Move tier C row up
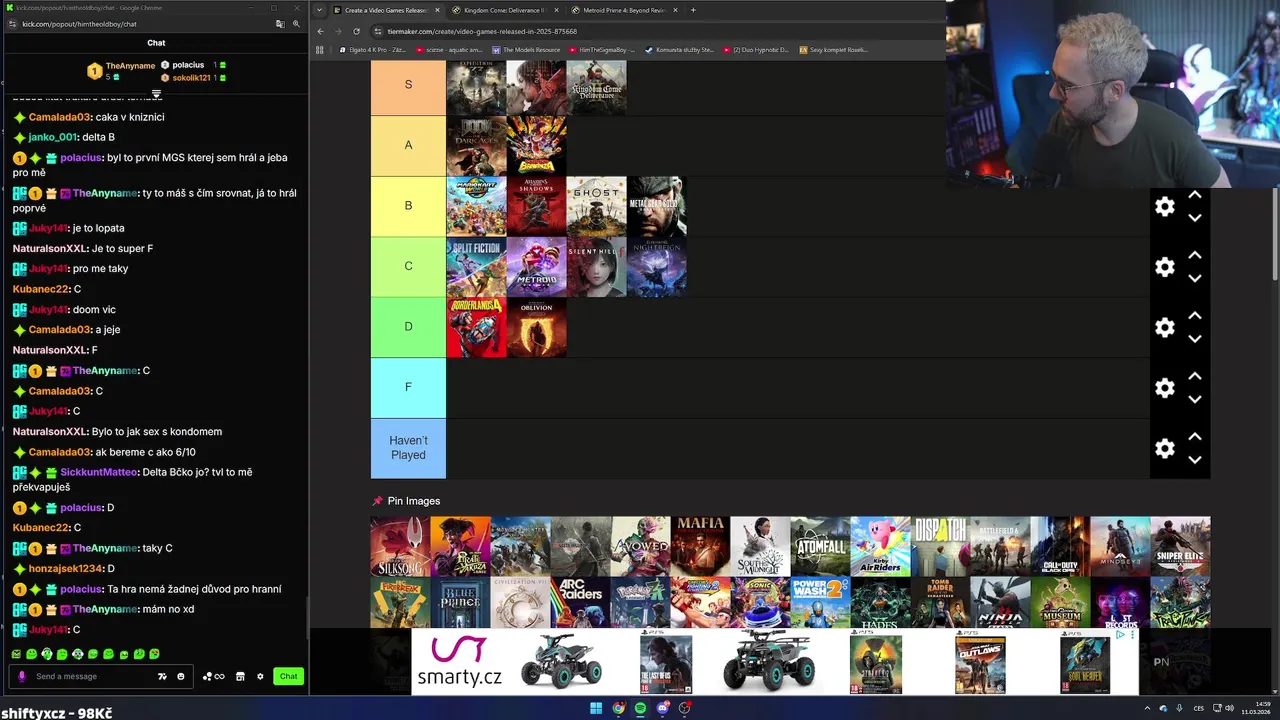 coord(1194,256)
